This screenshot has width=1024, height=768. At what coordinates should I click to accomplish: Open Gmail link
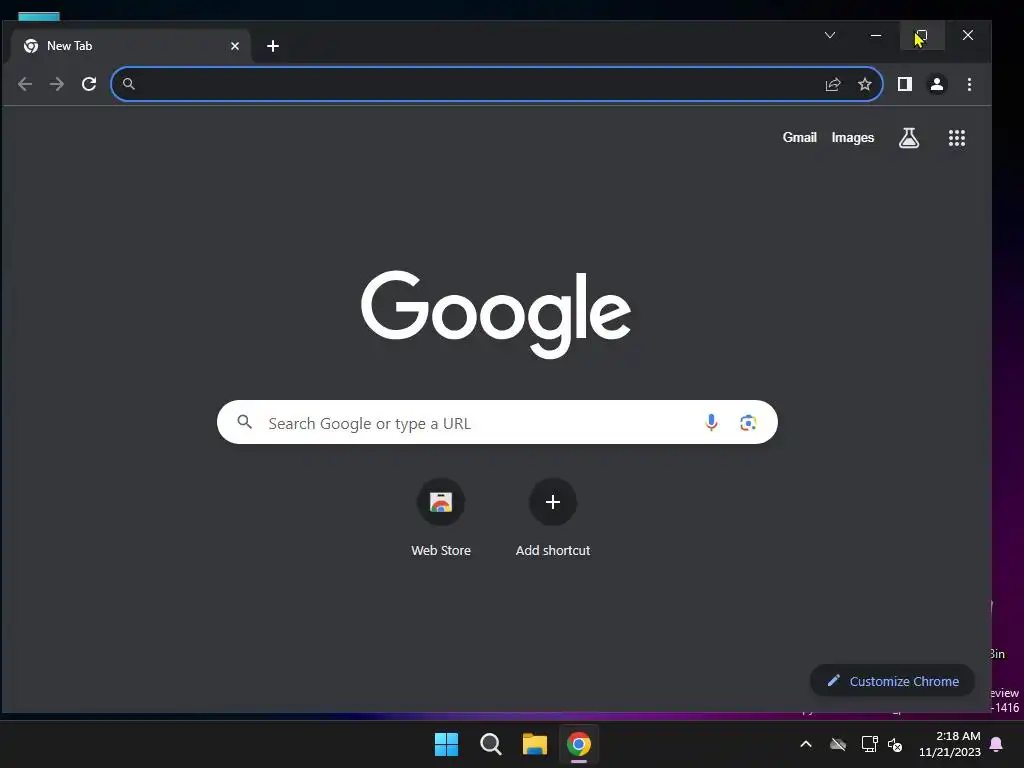pos(799,137)
